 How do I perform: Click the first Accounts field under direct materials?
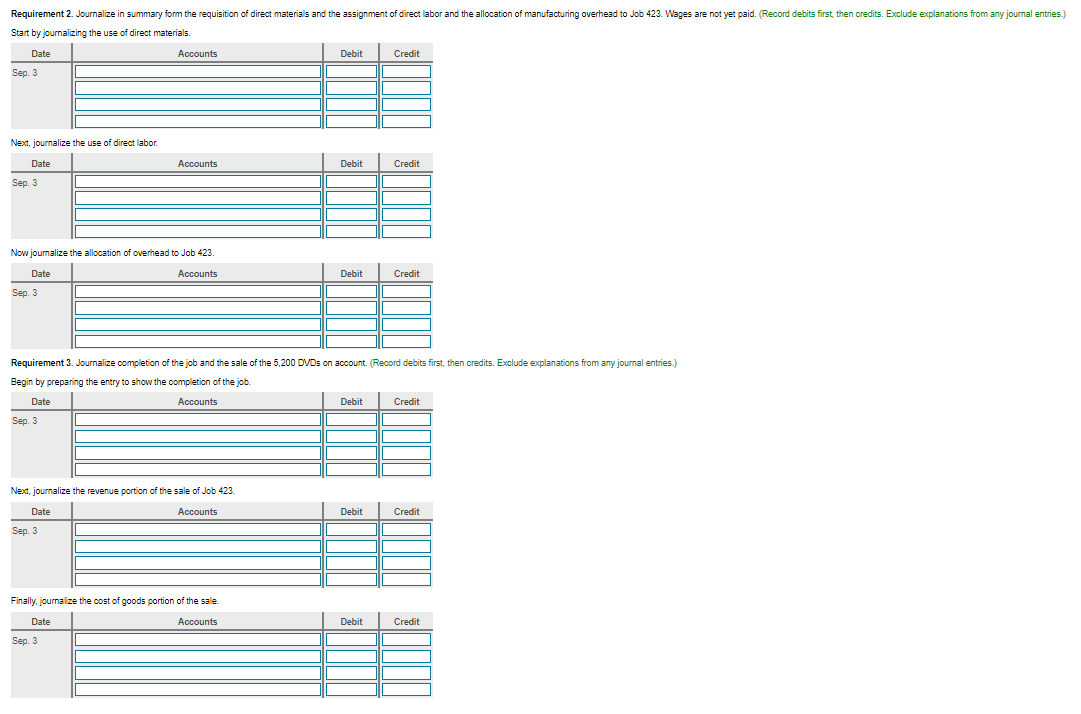click(x=197, y=71)
